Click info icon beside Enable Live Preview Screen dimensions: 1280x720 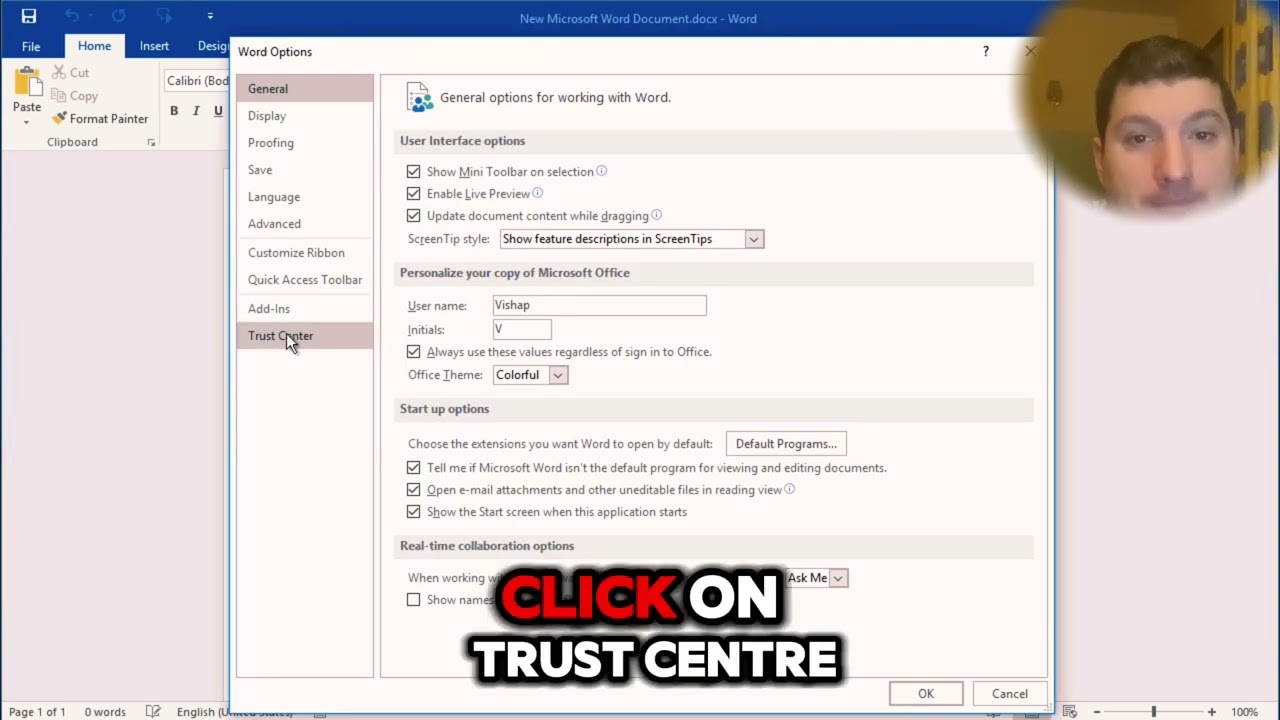pos(537,193)
